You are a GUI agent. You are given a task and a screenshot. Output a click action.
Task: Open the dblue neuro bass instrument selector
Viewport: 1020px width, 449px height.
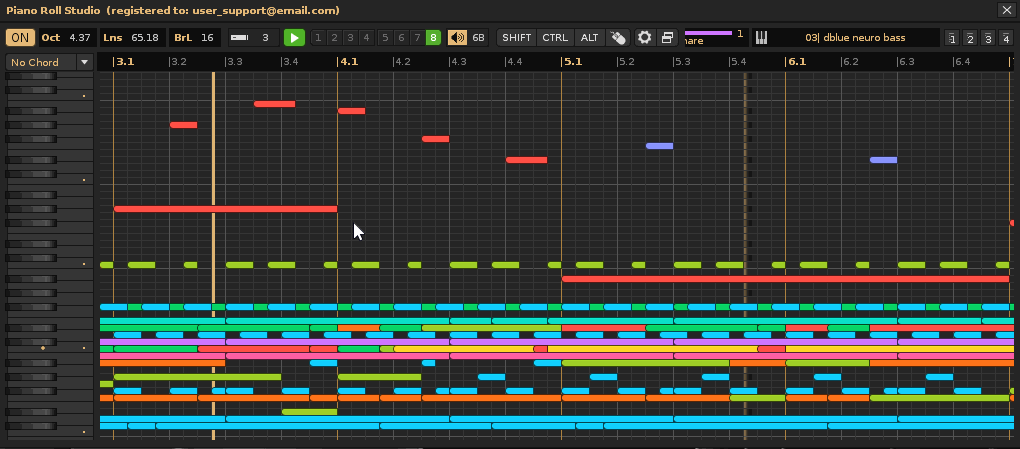854,38
